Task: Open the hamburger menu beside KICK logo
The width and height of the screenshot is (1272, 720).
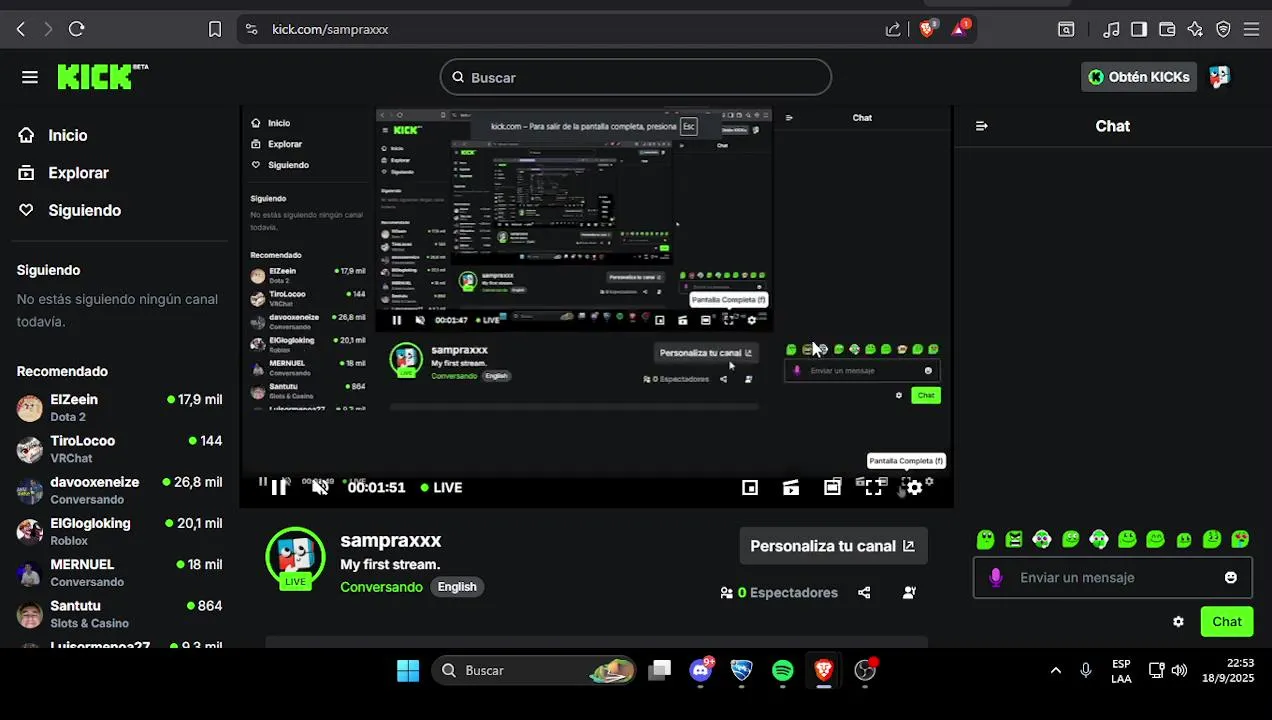Action: 30,77
